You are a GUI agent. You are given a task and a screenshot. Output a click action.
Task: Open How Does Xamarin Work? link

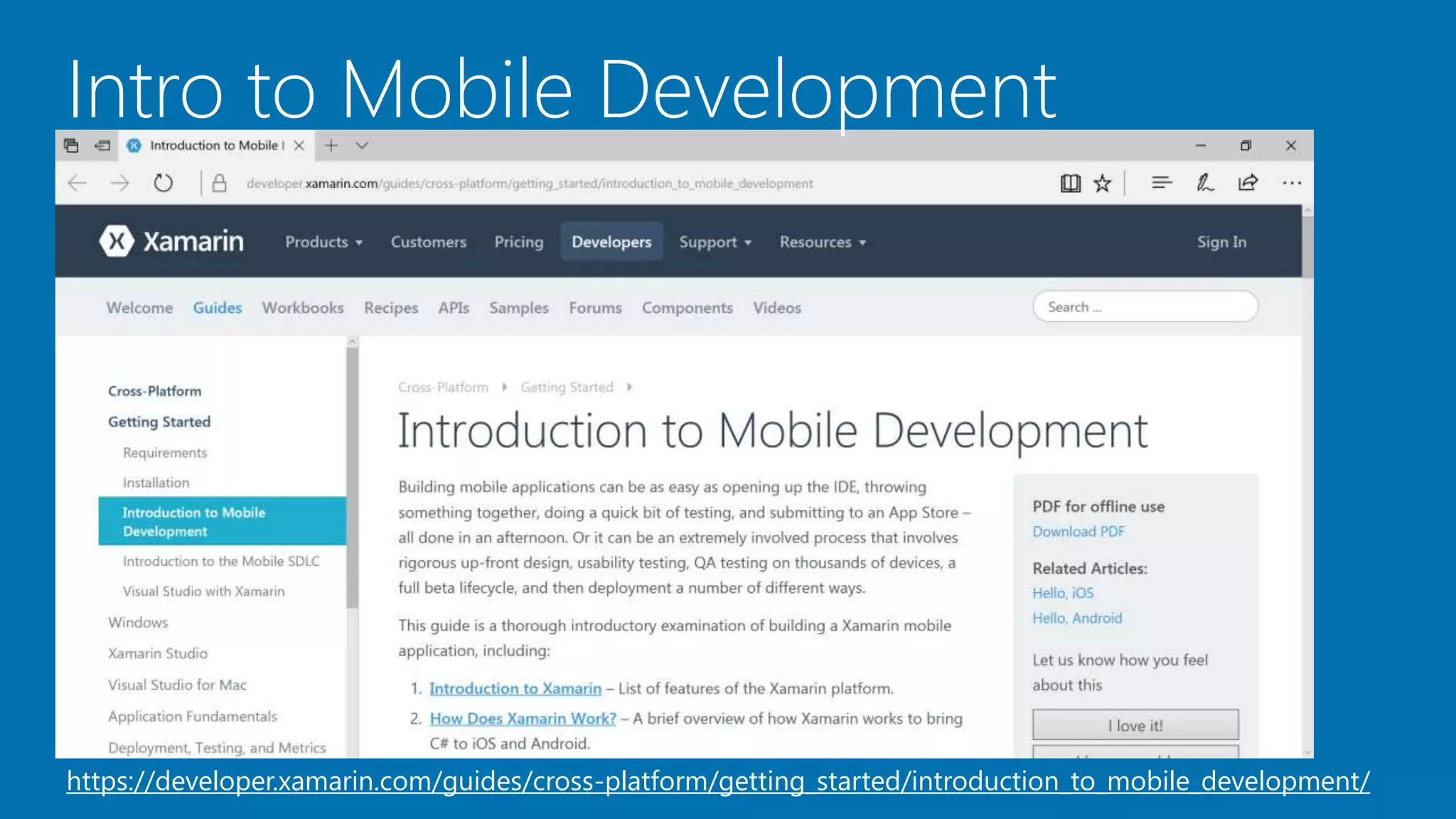pyautogui.click(x=523, y=719)
